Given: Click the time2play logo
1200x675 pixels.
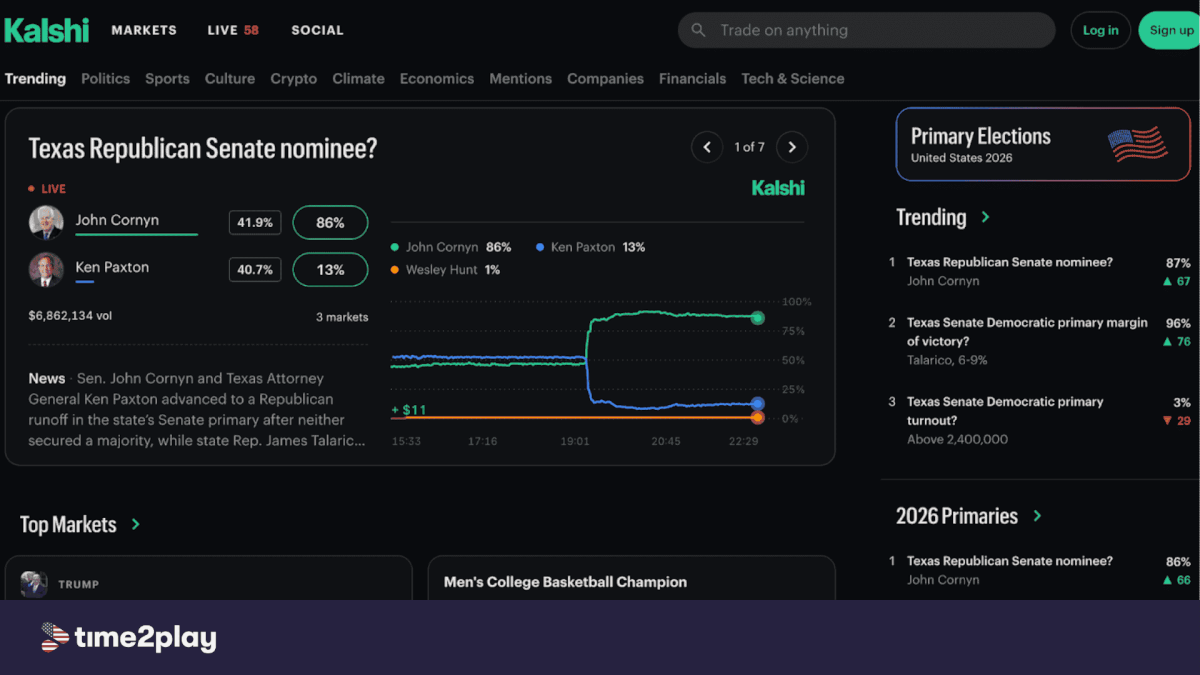Looking at the screenshot, I should 128,637.
